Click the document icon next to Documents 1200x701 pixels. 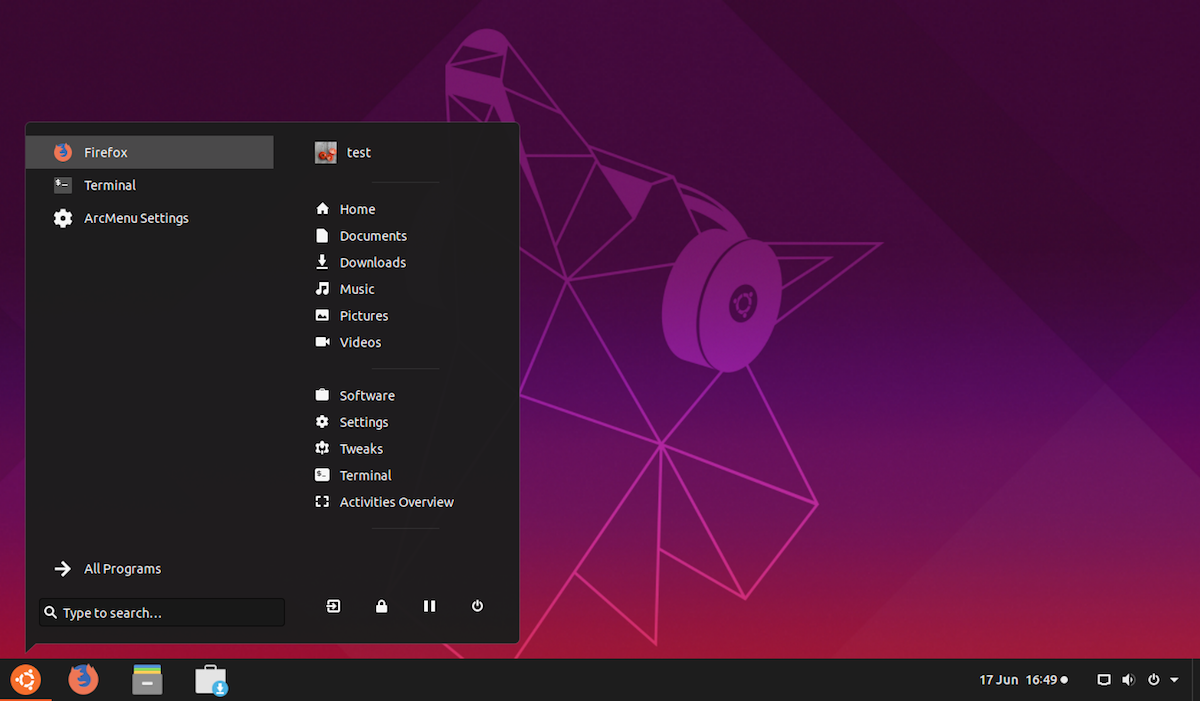point(322,236)
